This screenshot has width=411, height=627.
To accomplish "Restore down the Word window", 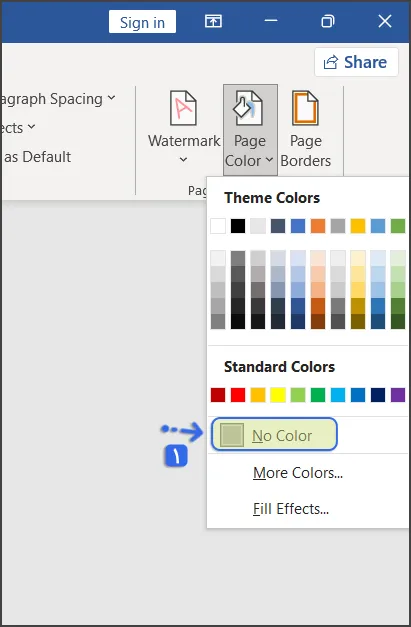I will click(x=327, y=21).
